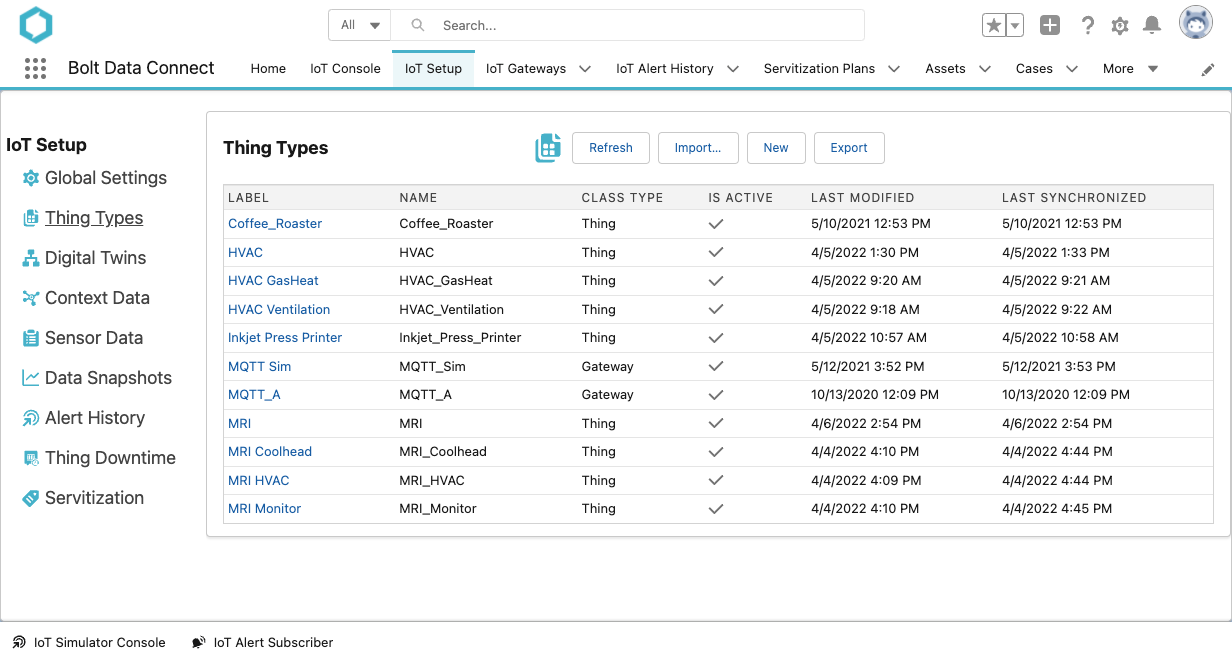Expand the Servitization Plans tab chevron
Viewport: 1232px width, 662px height.
pos(894,69)
